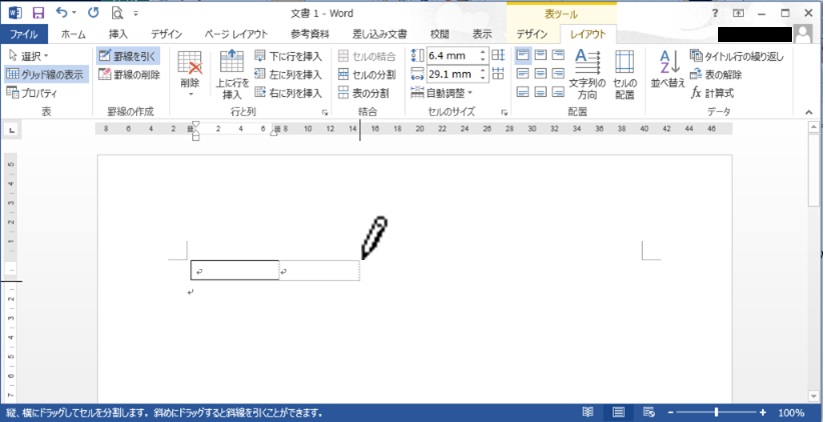Click タイトル行の繰り返し repeat header rows
The height and width of the screenshot is (422, 825).
(x=737, y=56)
